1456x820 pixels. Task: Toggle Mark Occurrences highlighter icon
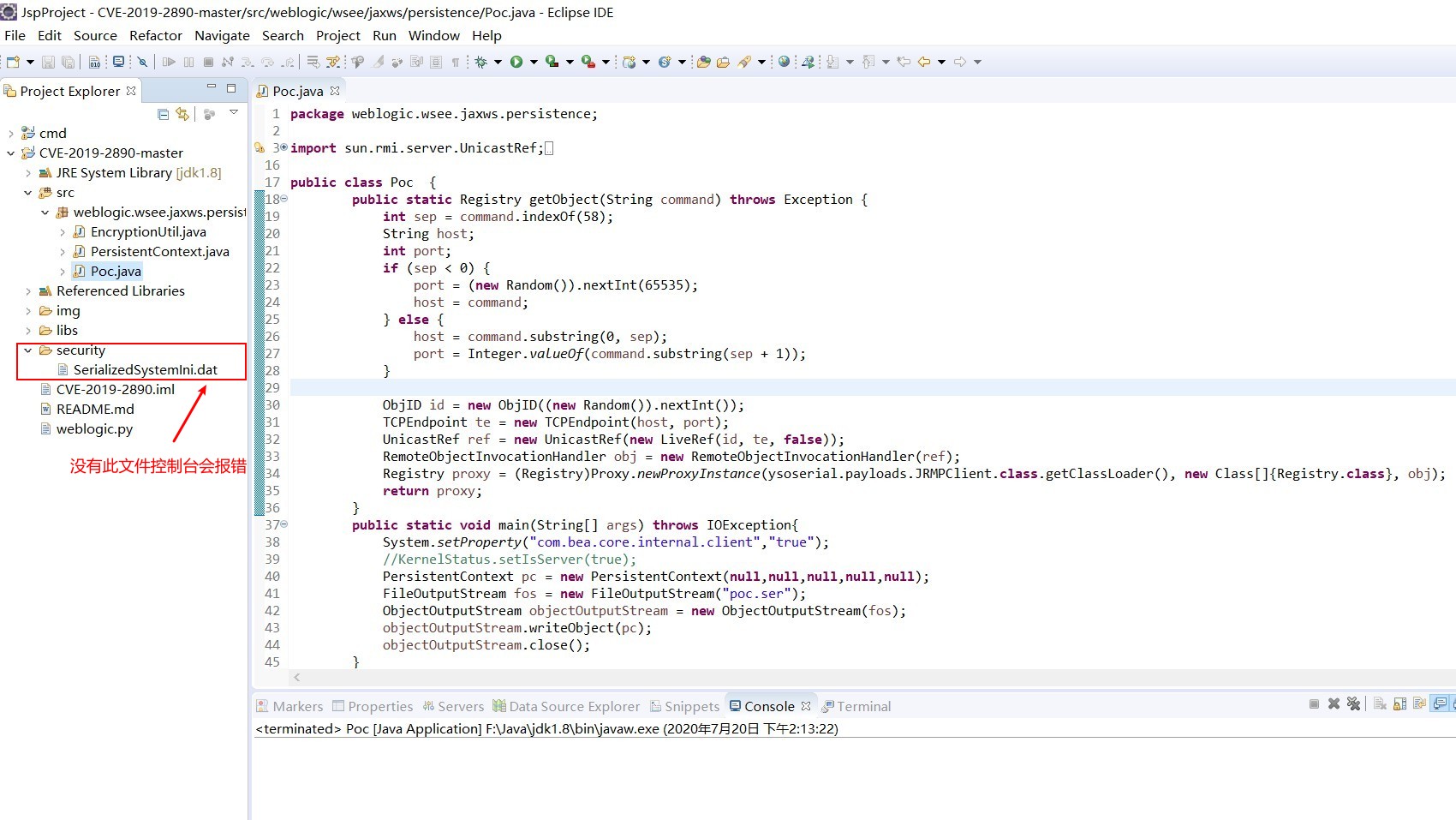(378, 62)
